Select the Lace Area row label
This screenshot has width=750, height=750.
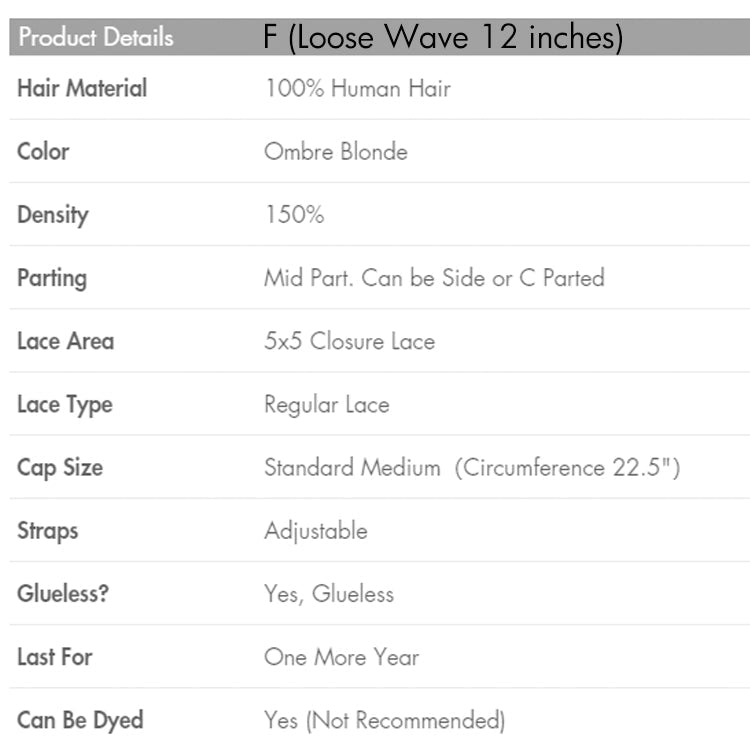[x=66, y=341]
